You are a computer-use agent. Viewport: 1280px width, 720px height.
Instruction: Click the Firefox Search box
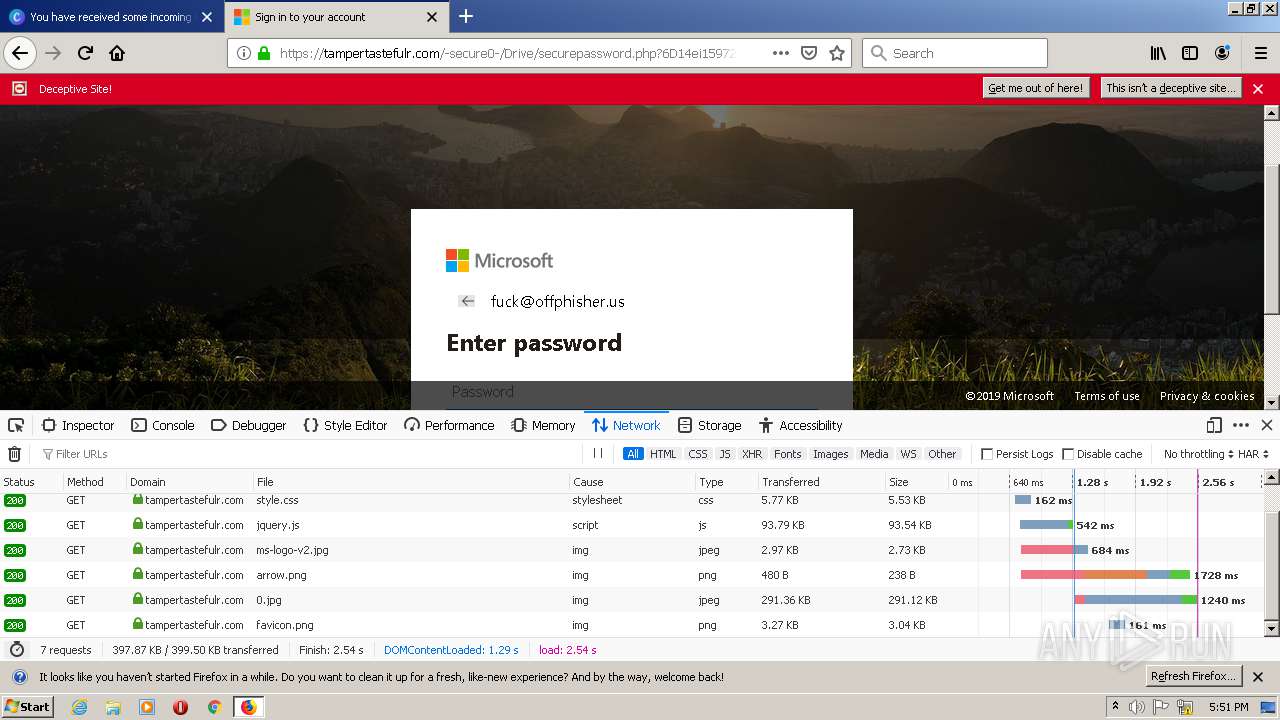tap(955, 53)
